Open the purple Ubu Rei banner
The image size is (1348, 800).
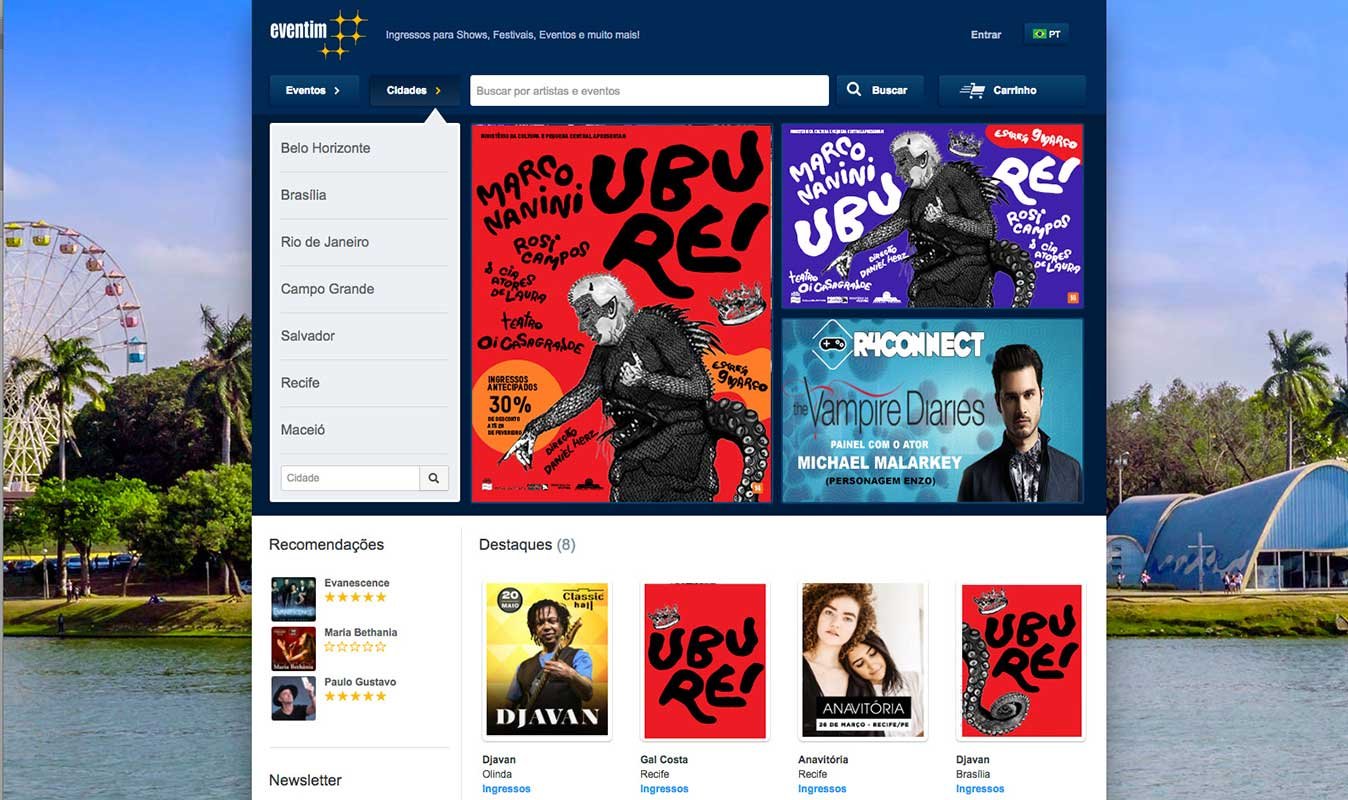click(x=932, y=215)
